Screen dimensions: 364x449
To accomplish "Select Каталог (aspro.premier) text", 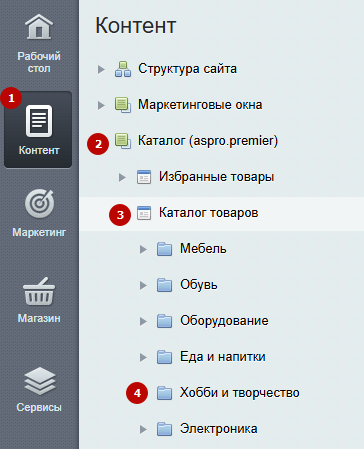I will click(x=208, y=141).
